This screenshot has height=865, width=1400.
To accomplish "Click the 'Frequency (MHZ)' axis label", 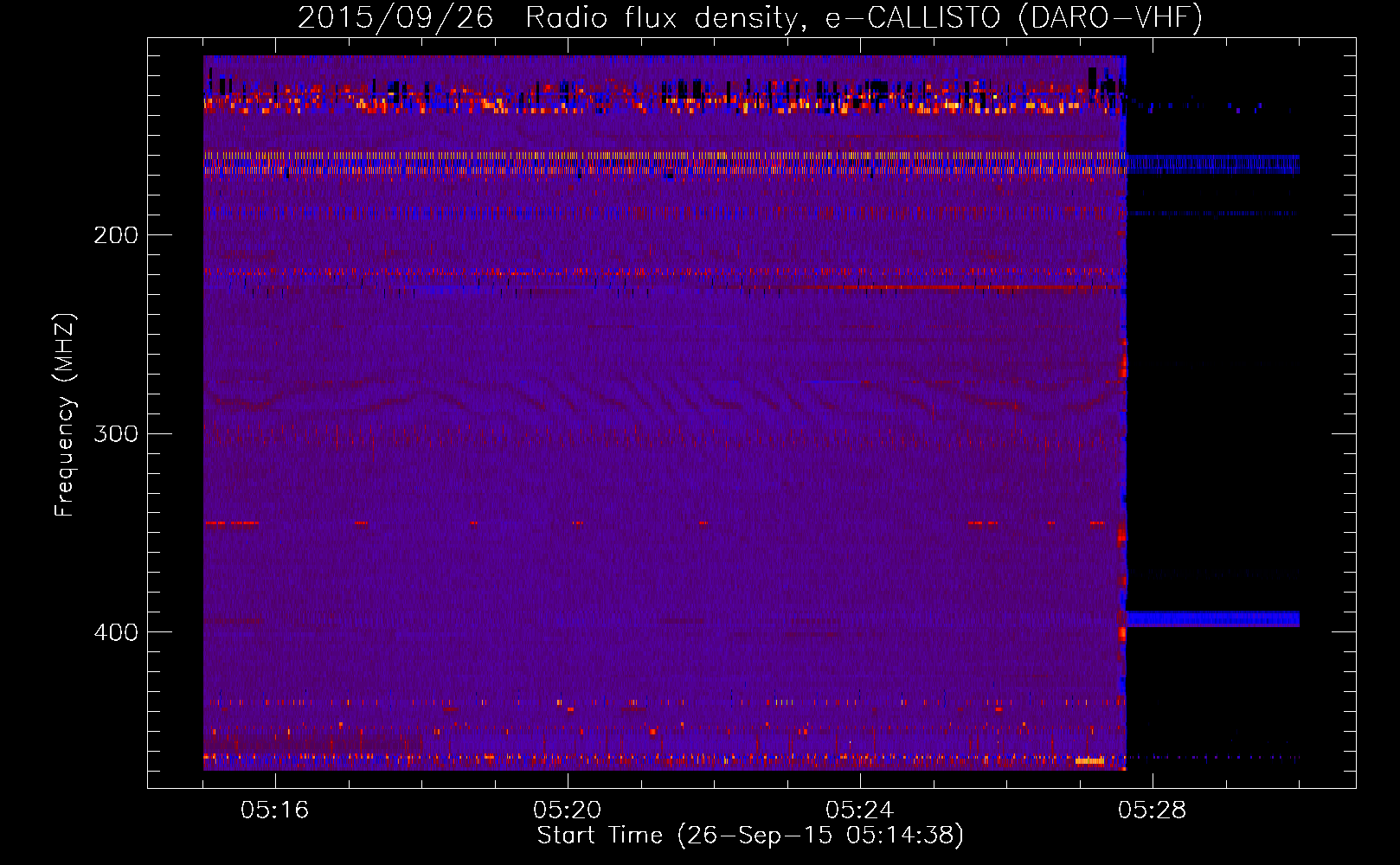I will coord(65,415).
